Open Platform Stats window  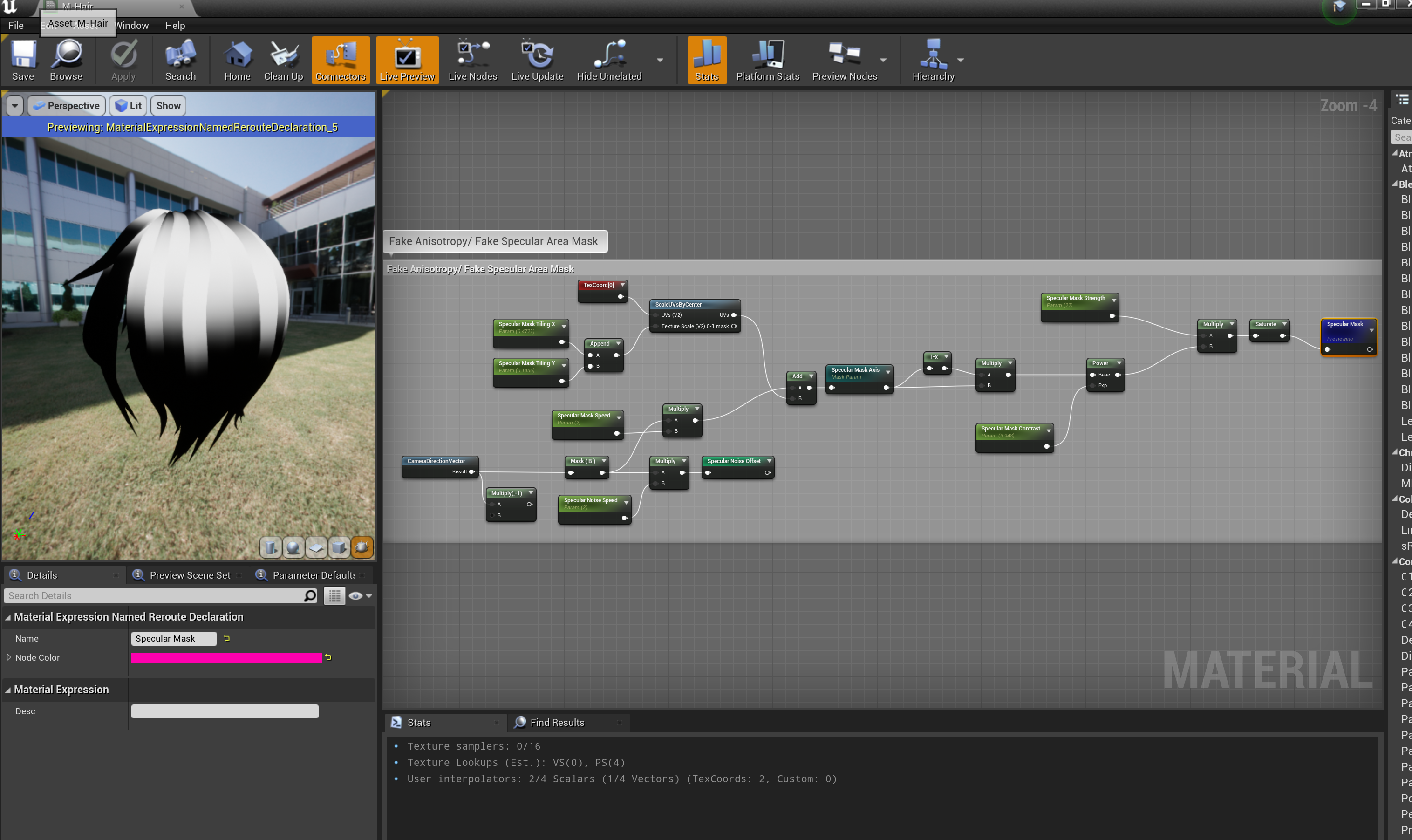point(768,61)
